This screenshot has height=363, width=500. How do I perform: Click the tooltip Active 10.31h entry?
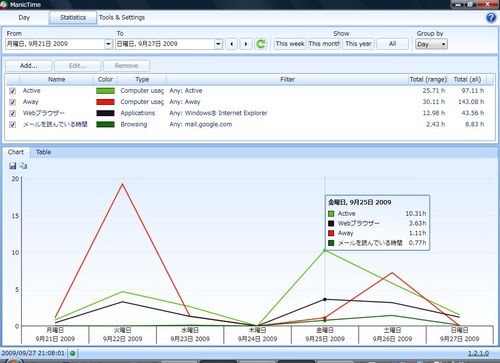pos(377,214)
